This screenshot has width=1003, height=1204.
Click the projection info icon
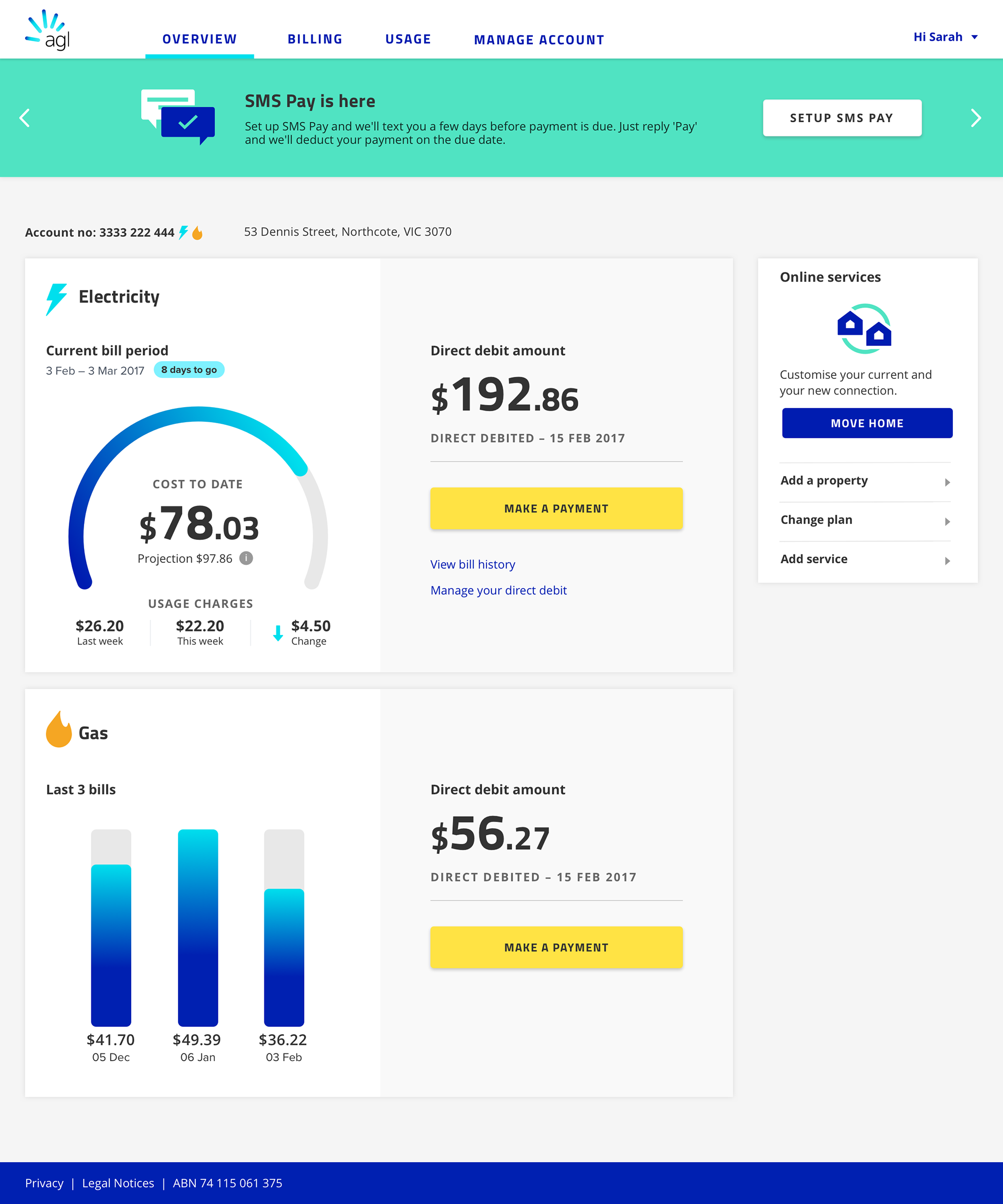(246, 558)
